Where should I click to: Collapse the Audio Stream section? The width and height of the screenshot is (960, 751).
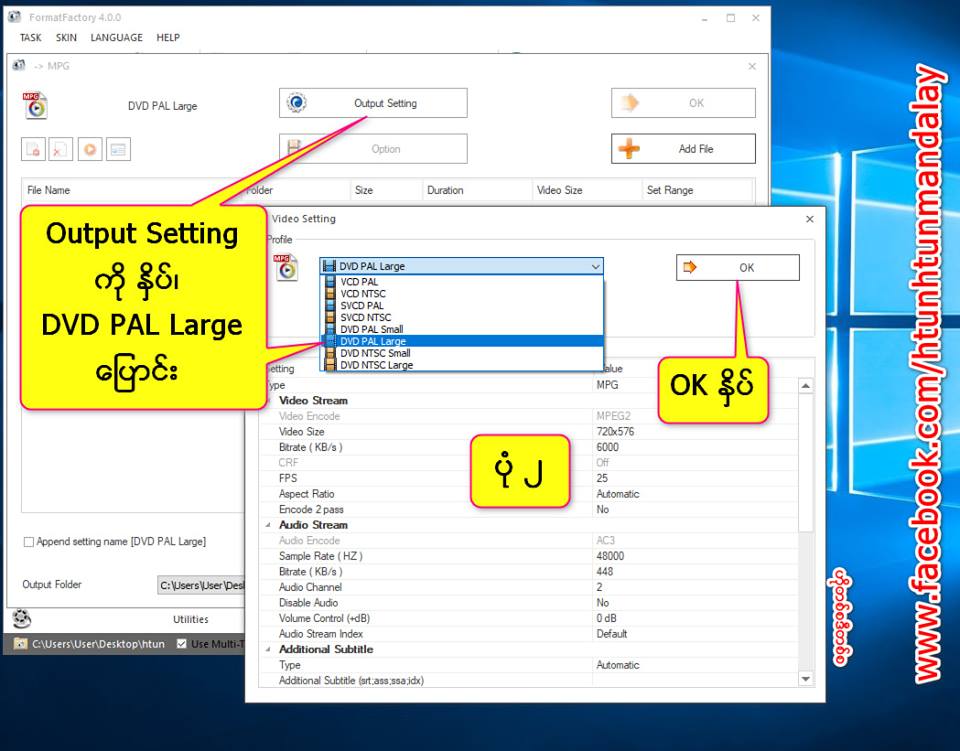pos(268,525)
